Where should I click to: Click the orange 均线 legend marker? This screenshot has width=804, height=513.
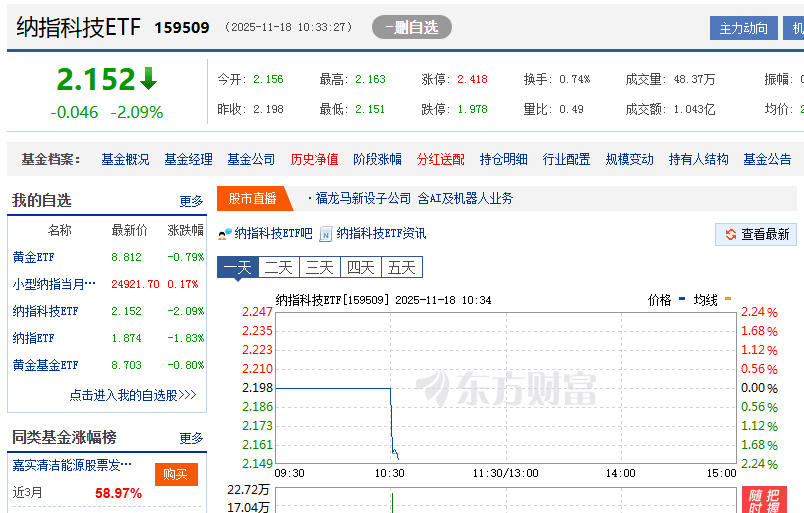pos(728,298)
